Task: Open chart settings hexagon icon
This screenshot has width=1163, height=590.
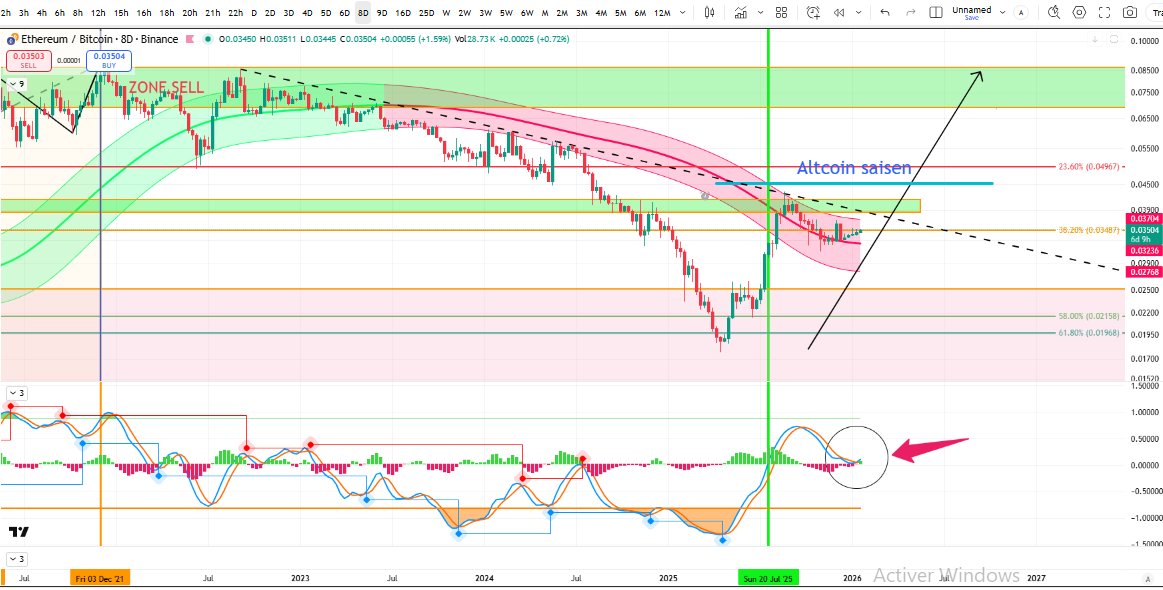Action: pyautogui.click(x=1079, y=13)
